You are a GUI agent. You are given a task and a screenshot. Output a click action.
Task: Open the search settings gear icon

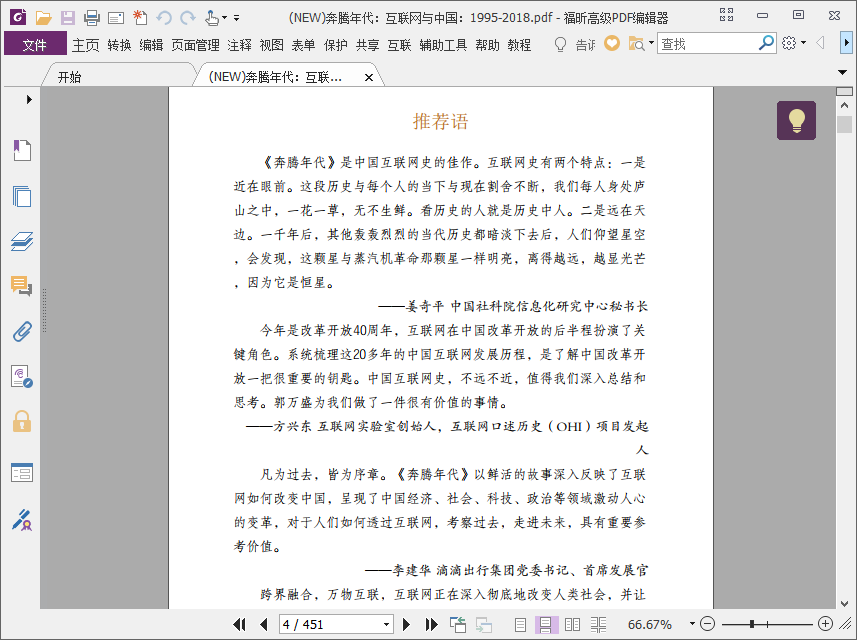pyautogui.click(x=789, y=43)
